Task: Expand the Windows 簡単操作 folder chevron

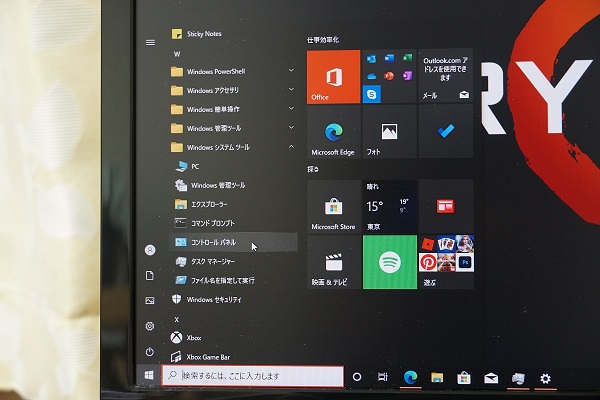Action: (x=291, y=109)
